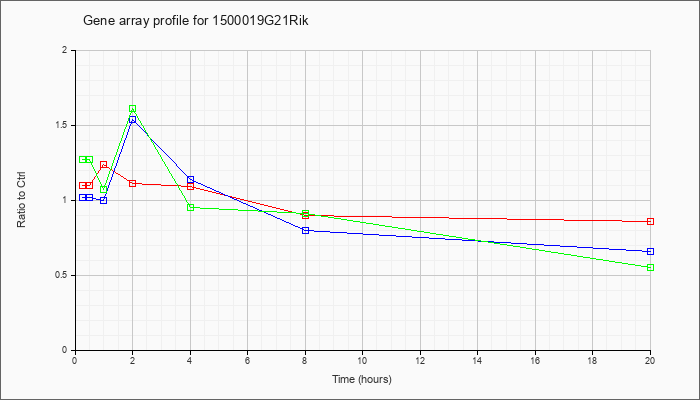Click the red marker at 2 hours
Screen dimensions: 700x400
click(x=133, y=183)
